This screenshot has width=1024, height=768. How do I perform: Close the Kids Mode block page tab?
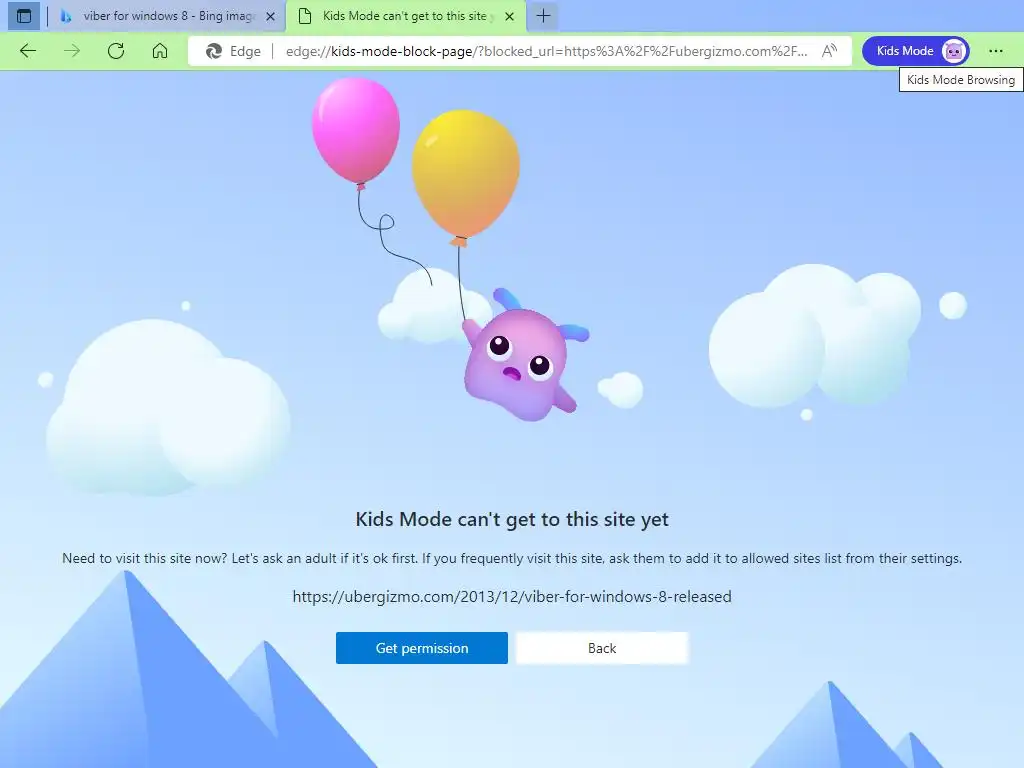click(510, 16)
